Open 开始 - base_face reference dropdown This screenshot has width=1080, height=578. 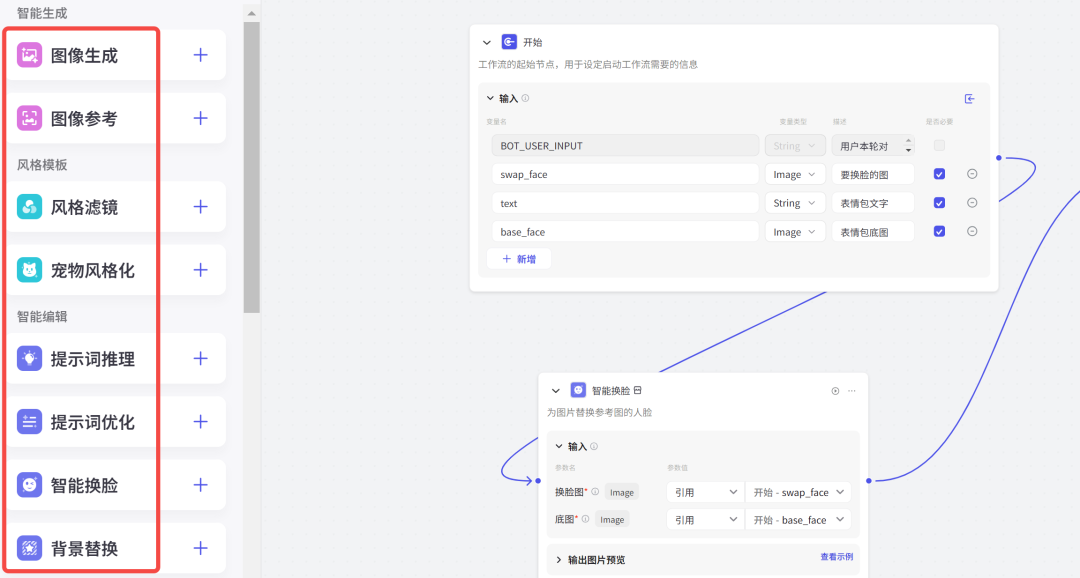[x=798, y=519]
